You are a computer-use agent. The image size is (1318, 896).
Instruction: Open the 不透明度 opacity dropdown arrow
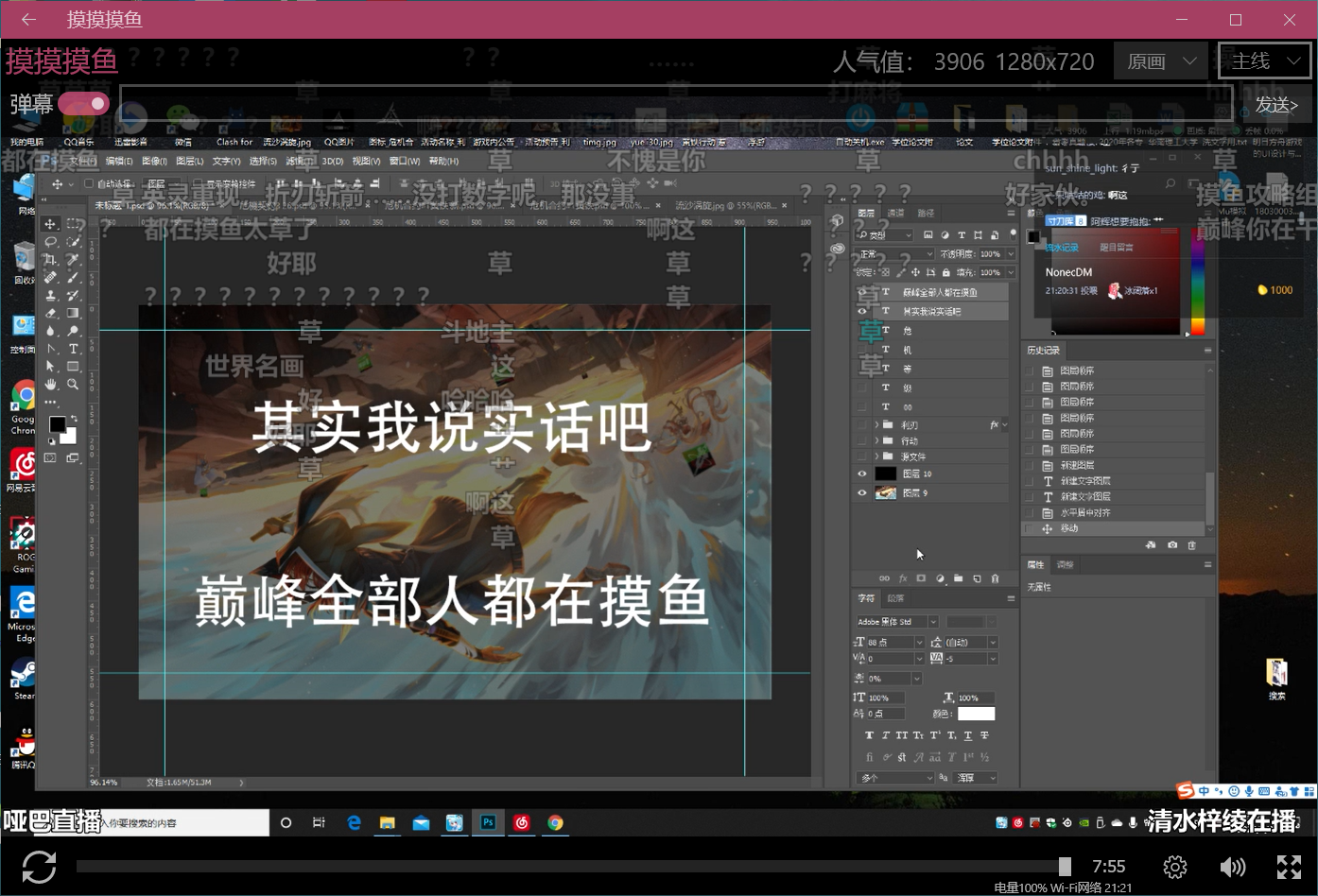click(1010, 254)
